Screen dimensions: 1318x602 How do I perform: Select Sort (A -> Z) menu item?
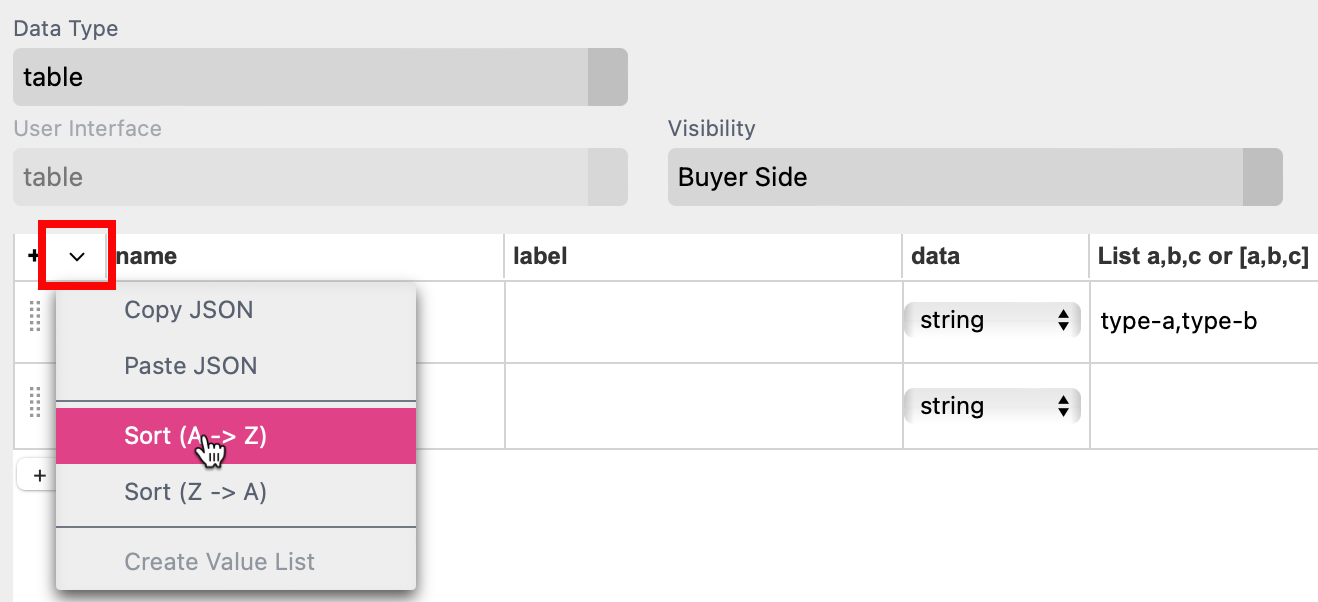196,436
